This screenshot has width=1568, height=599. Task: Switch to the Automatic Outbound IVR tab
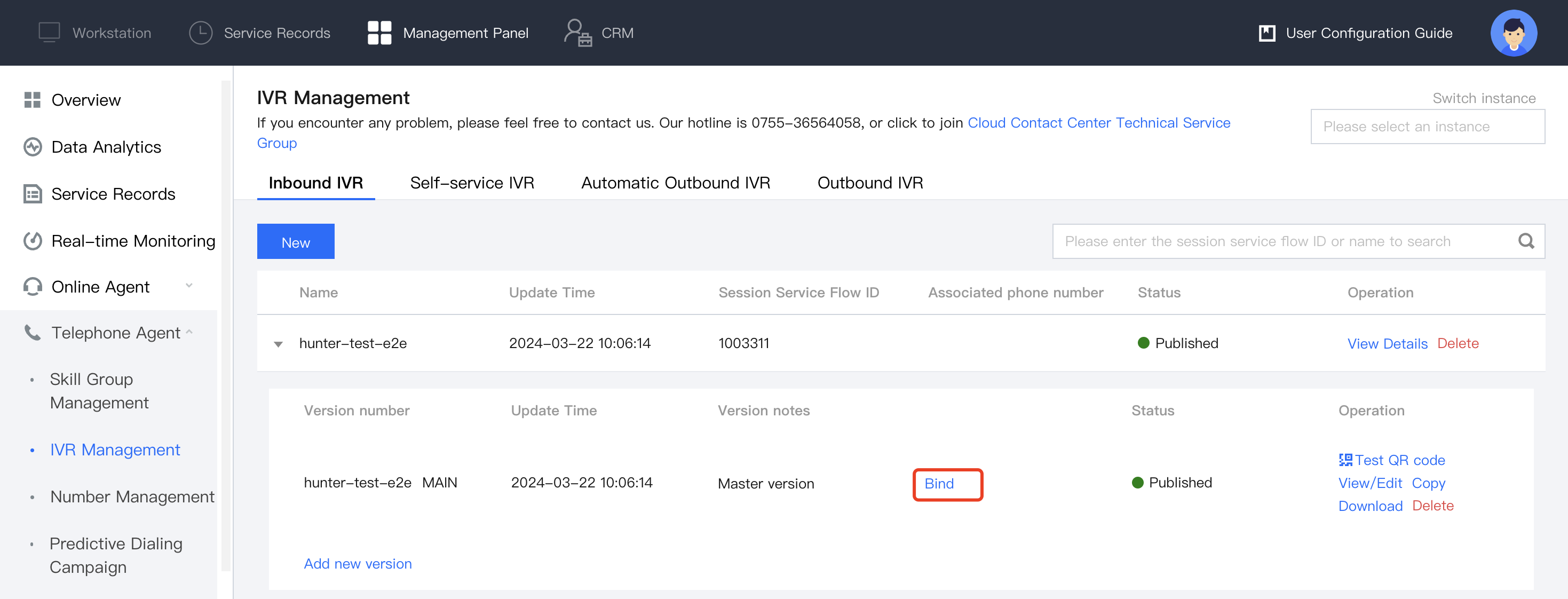tap(675, 183)
